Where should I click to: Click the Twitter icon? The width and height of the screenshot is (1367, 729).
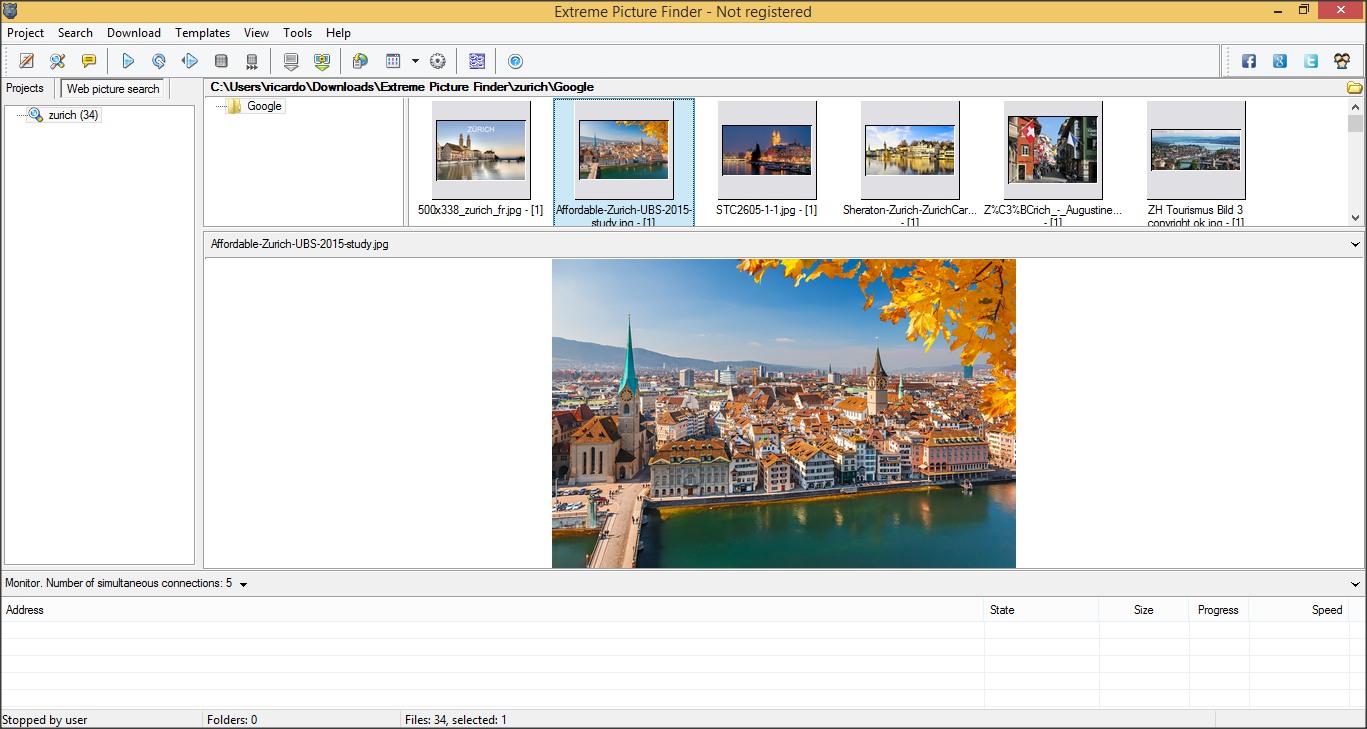1311,61
